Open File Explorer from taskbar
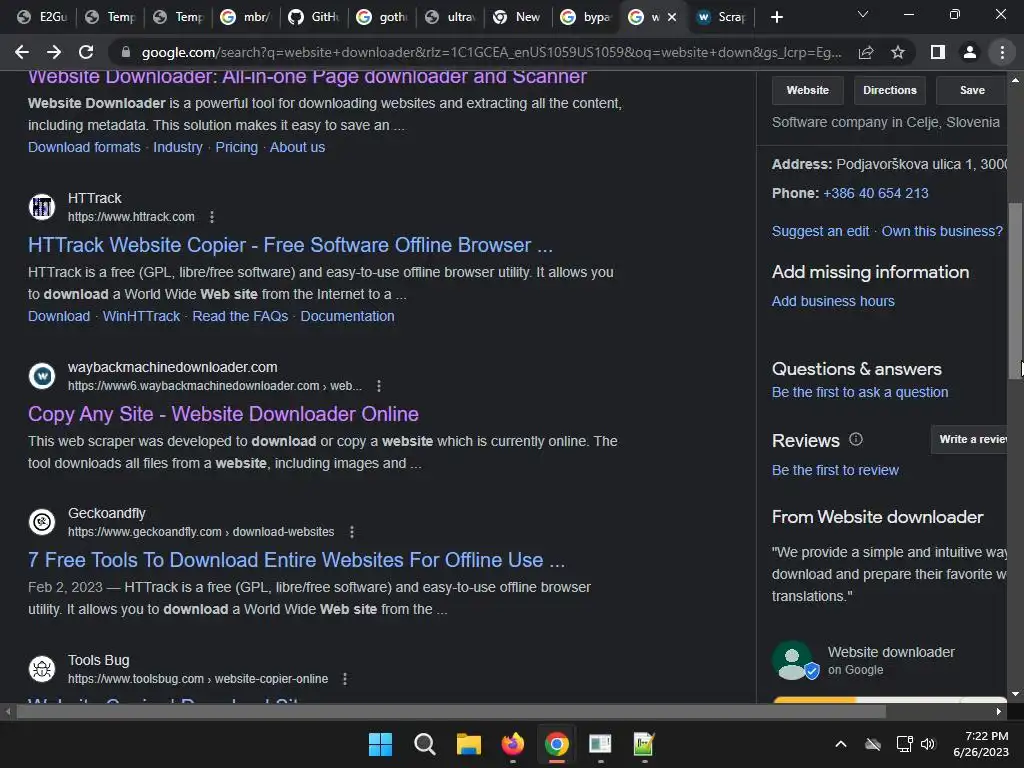 468,744
